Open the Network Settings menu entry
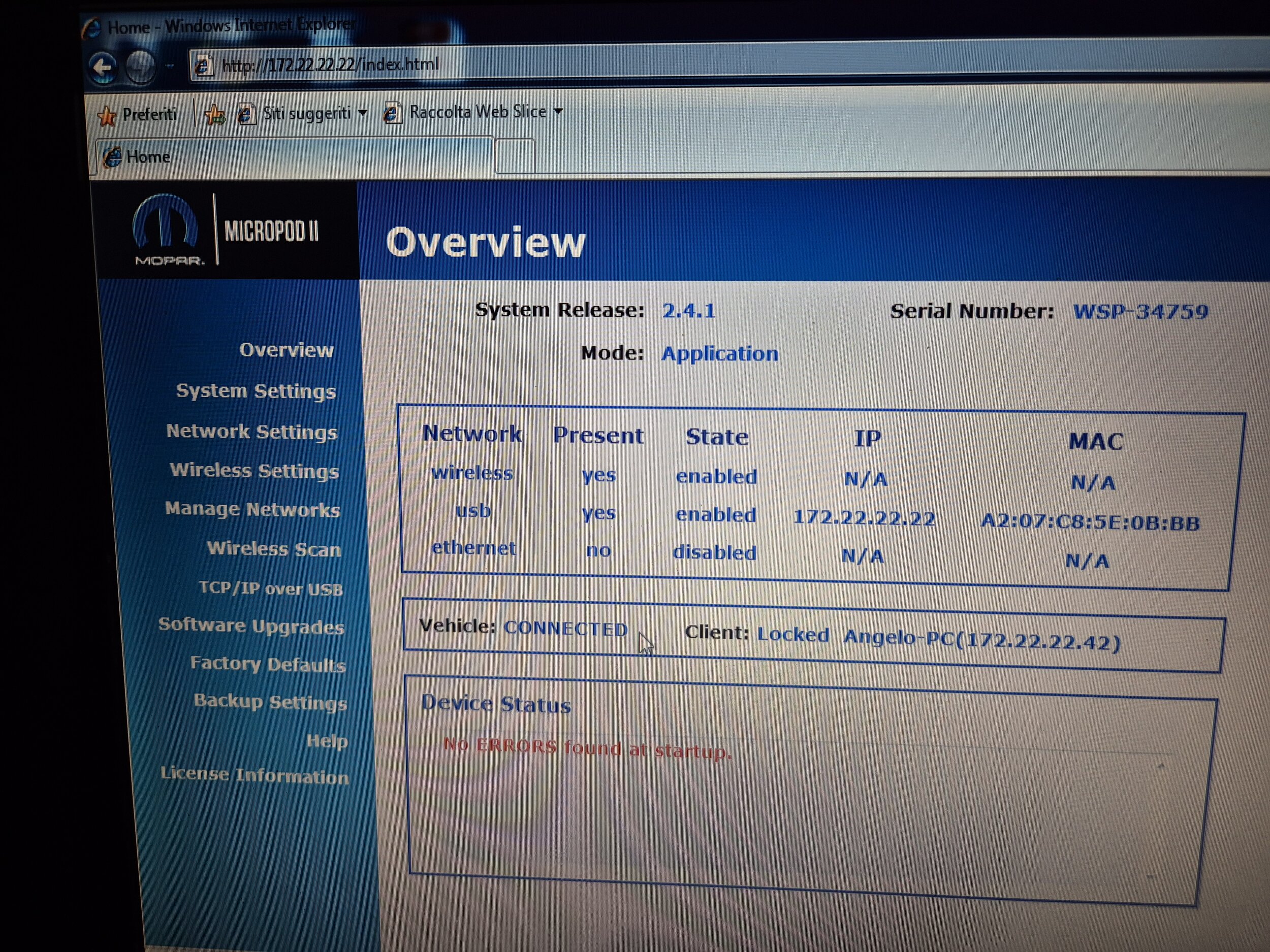The width and height of the screenshot is (1270, 952). tap(251, 432)
